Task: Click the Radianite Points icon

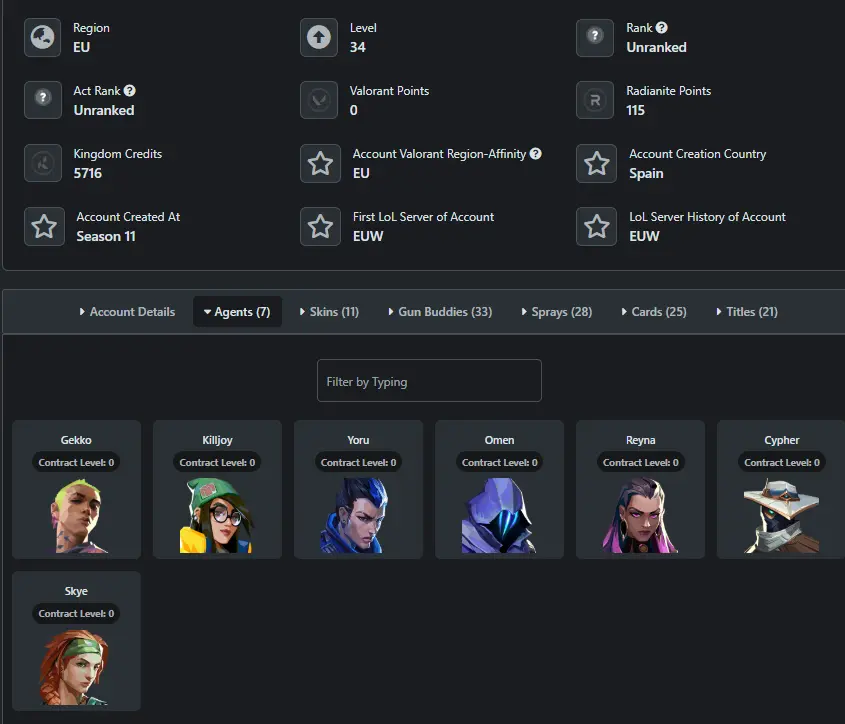Action: pyautogui.click(x=595, y=100)
